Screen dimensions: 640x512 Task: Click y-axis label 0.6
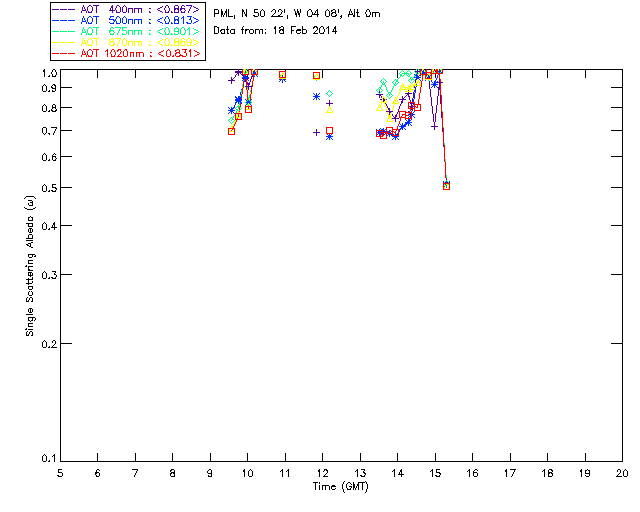(x=49, y=157)
